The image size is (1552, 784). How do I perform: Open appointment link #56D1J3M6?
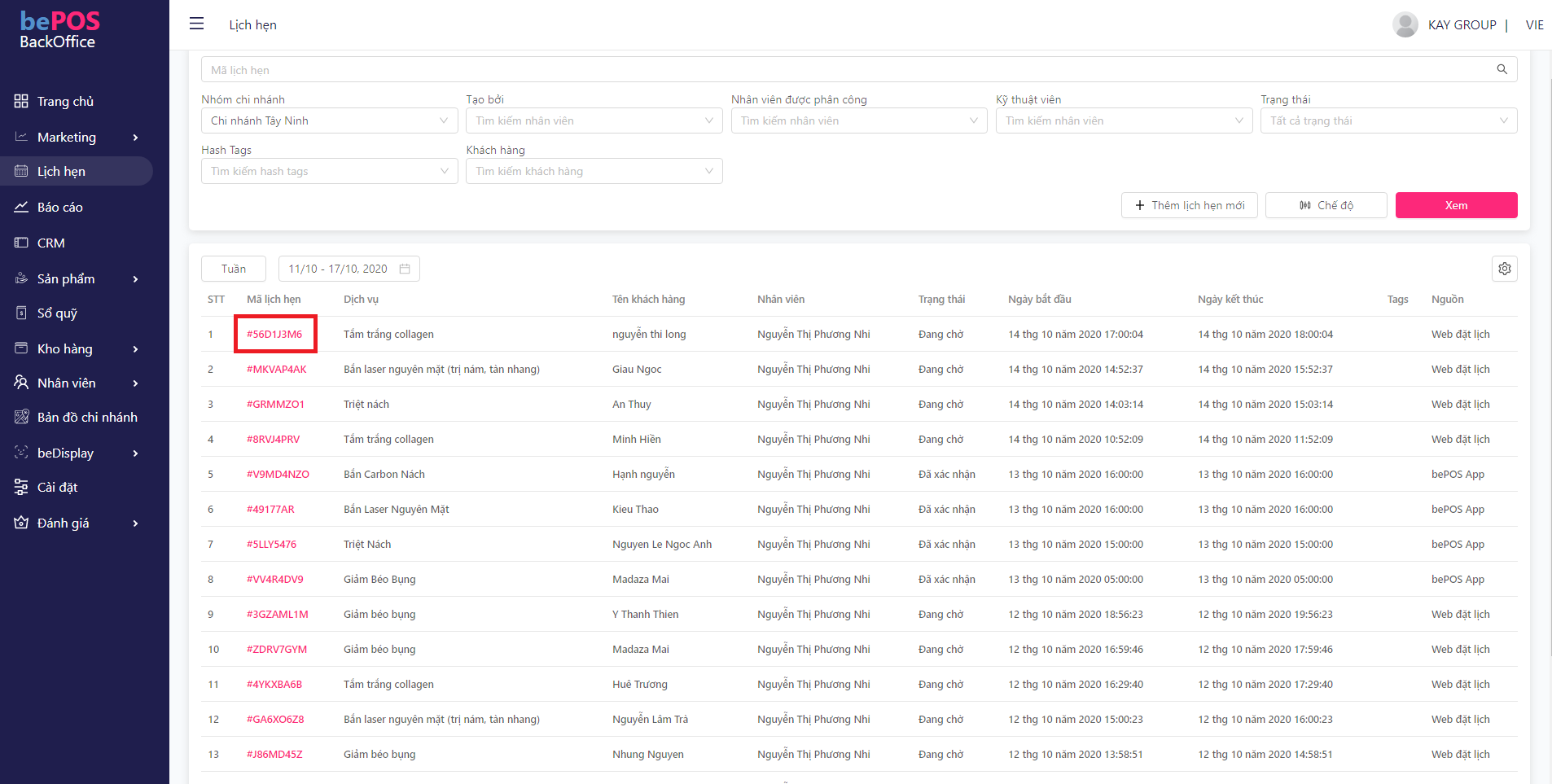(274, 335)
